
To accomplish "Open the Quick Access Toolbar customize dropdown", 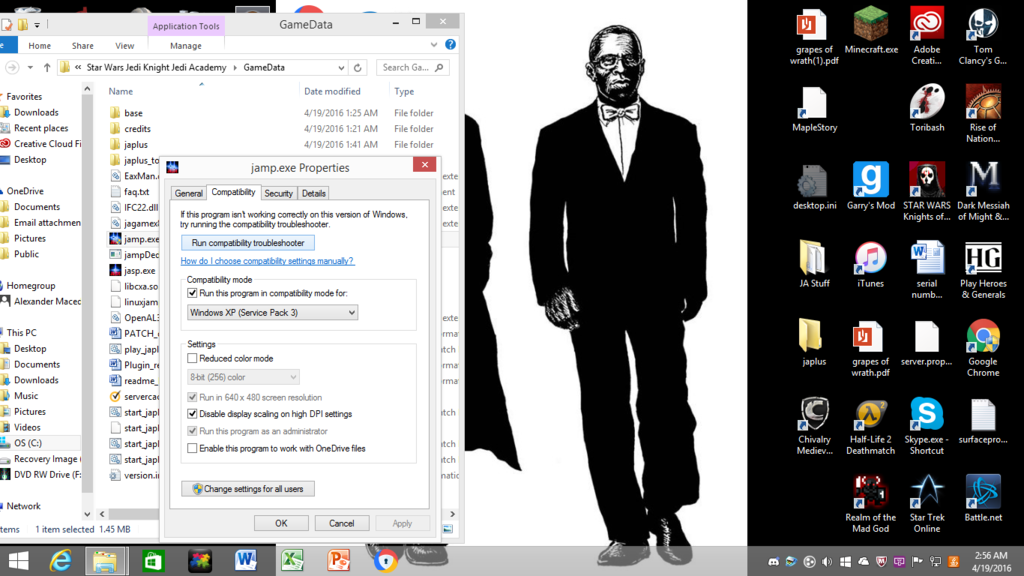I will pos(37,25).
